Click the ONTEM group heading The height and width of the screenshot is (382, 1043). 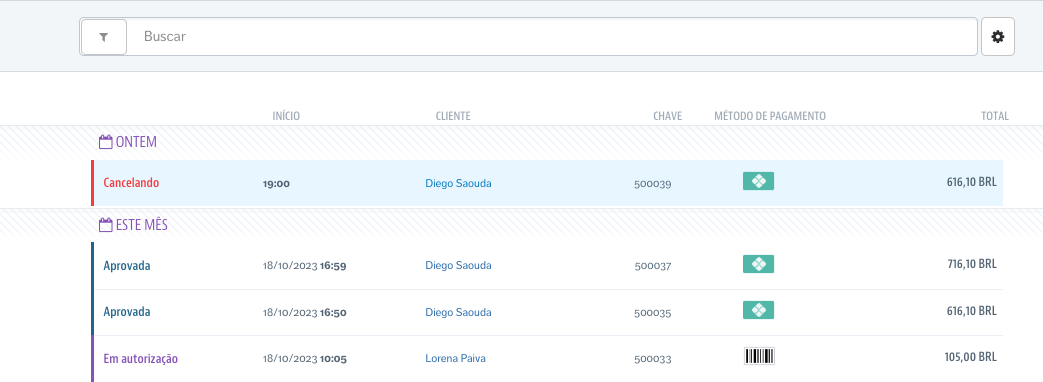136,142
